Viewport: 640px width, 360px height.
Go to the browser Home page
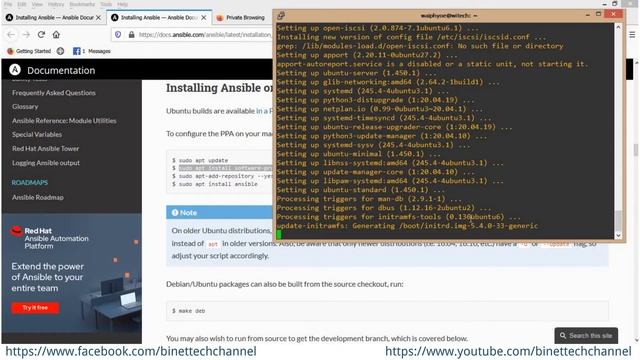click(x=56, y=35)
